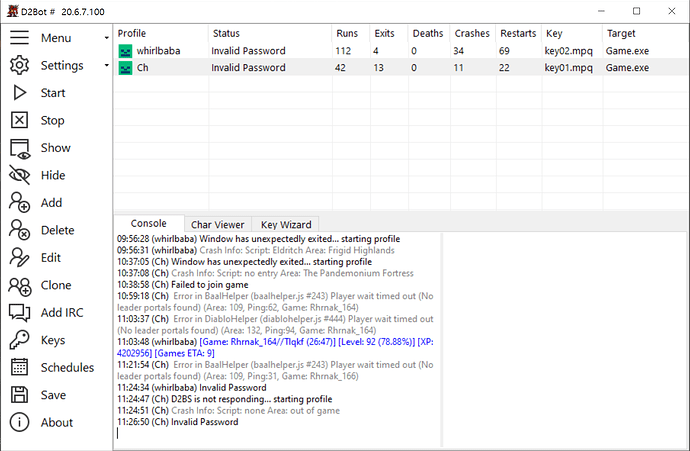Click Ch's Restarts value 22
The image size is (690, 451).
[504, 68]
